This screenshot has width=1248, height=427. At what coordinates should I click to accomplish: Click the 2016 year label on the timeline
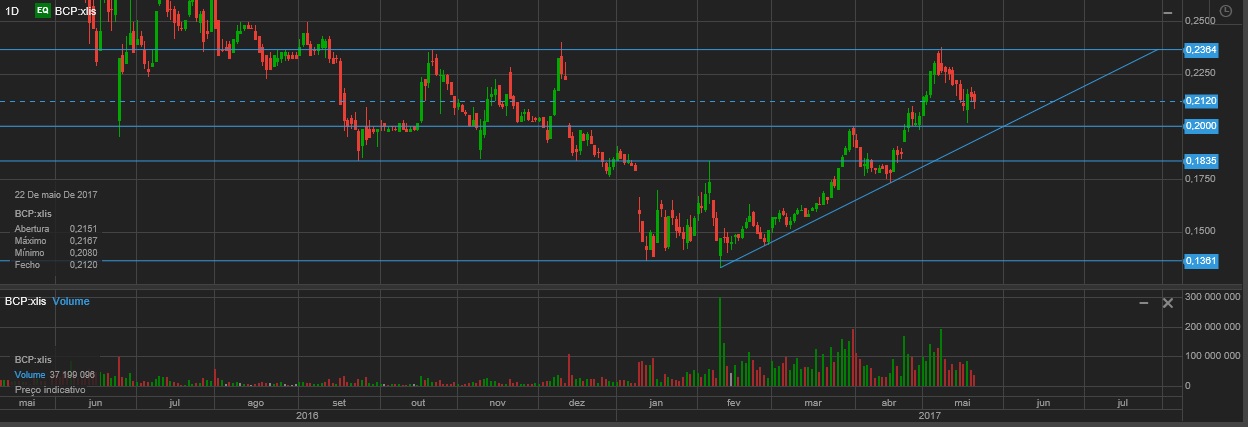[x=306, y=414]
